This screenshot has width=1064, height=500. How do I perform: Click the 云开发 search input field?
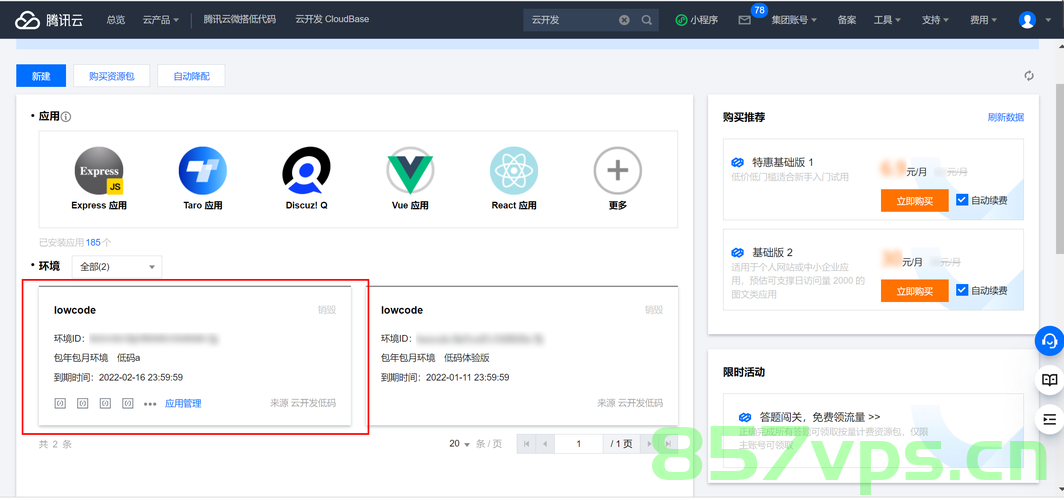coord(570,20)
